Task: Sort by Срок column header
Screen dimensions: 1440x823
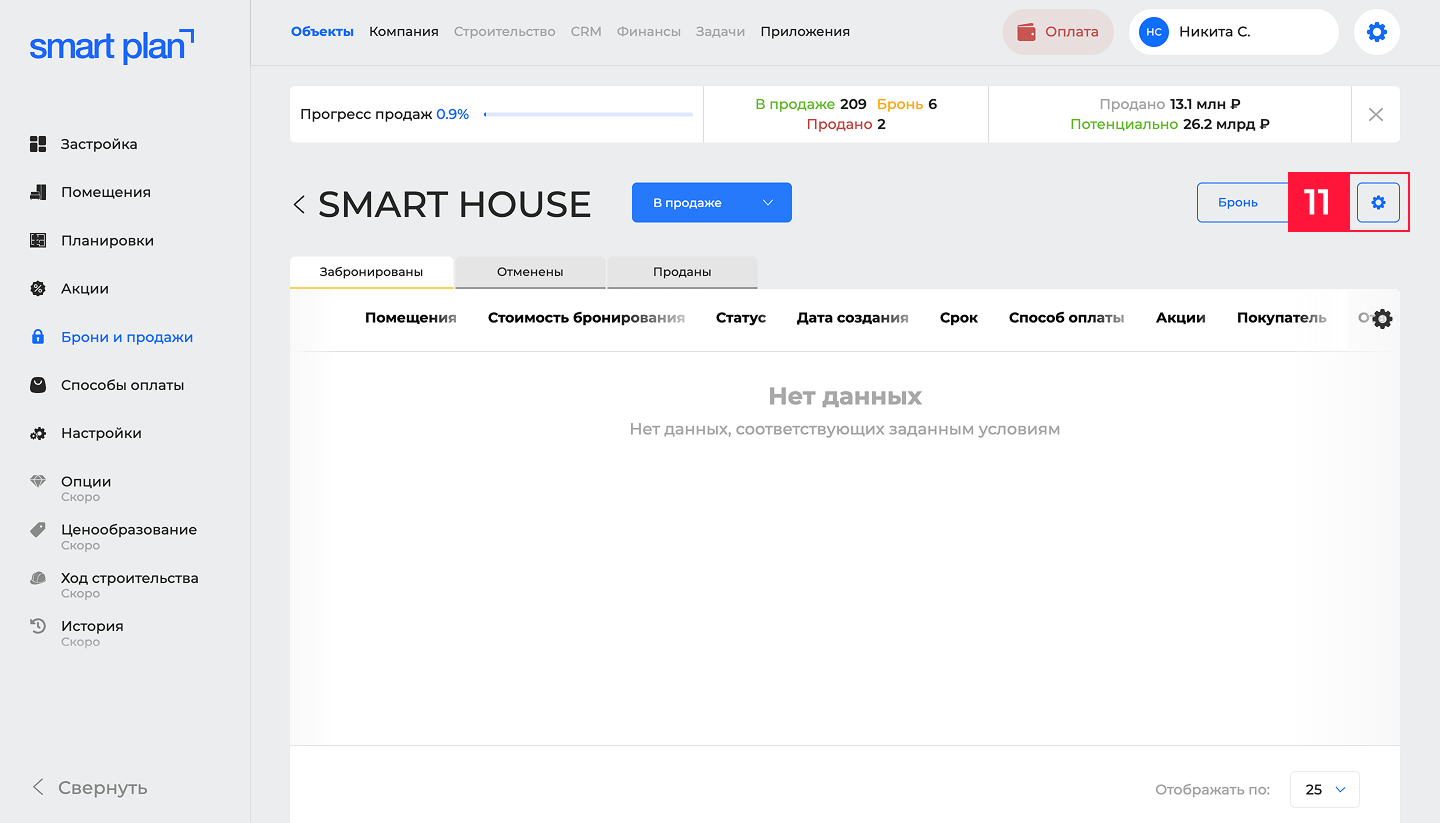Action: point(959,318)
